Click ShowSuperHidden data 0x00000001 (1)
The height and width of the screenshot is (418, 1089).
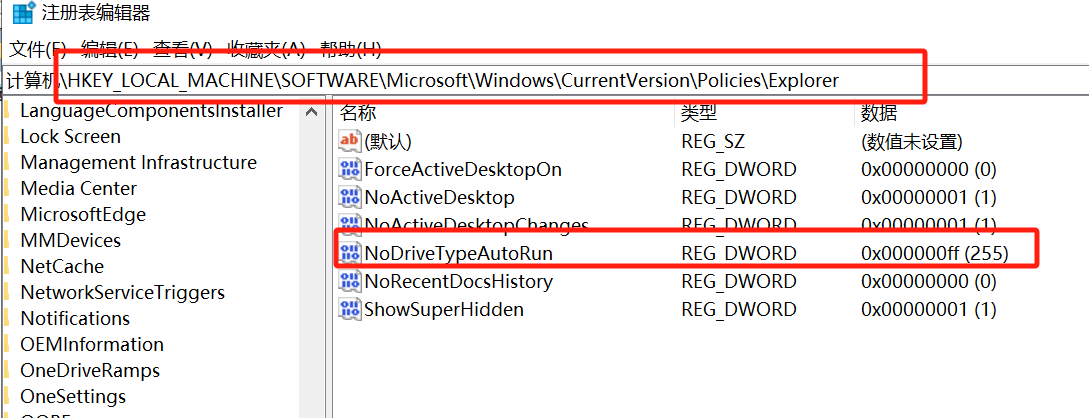[x=929, y=309]
